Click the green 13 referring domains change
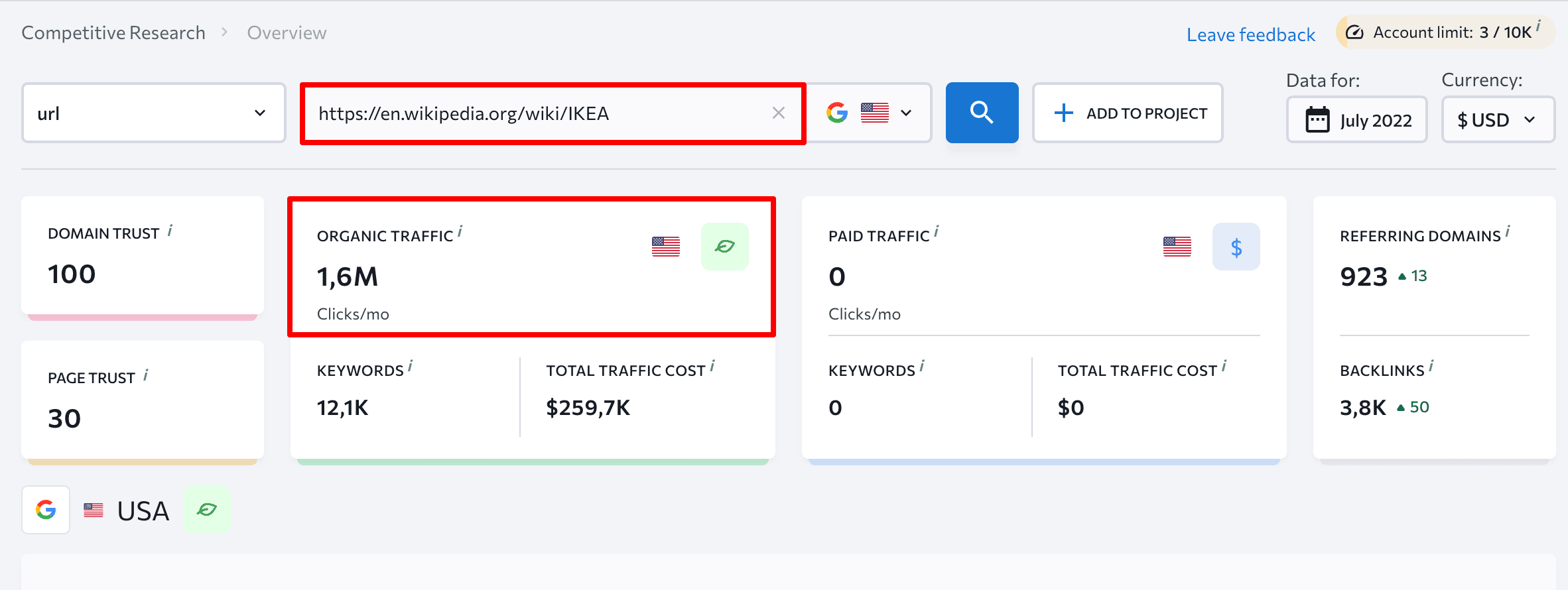Screen dimensions: 1568x590 [1413, 276]
